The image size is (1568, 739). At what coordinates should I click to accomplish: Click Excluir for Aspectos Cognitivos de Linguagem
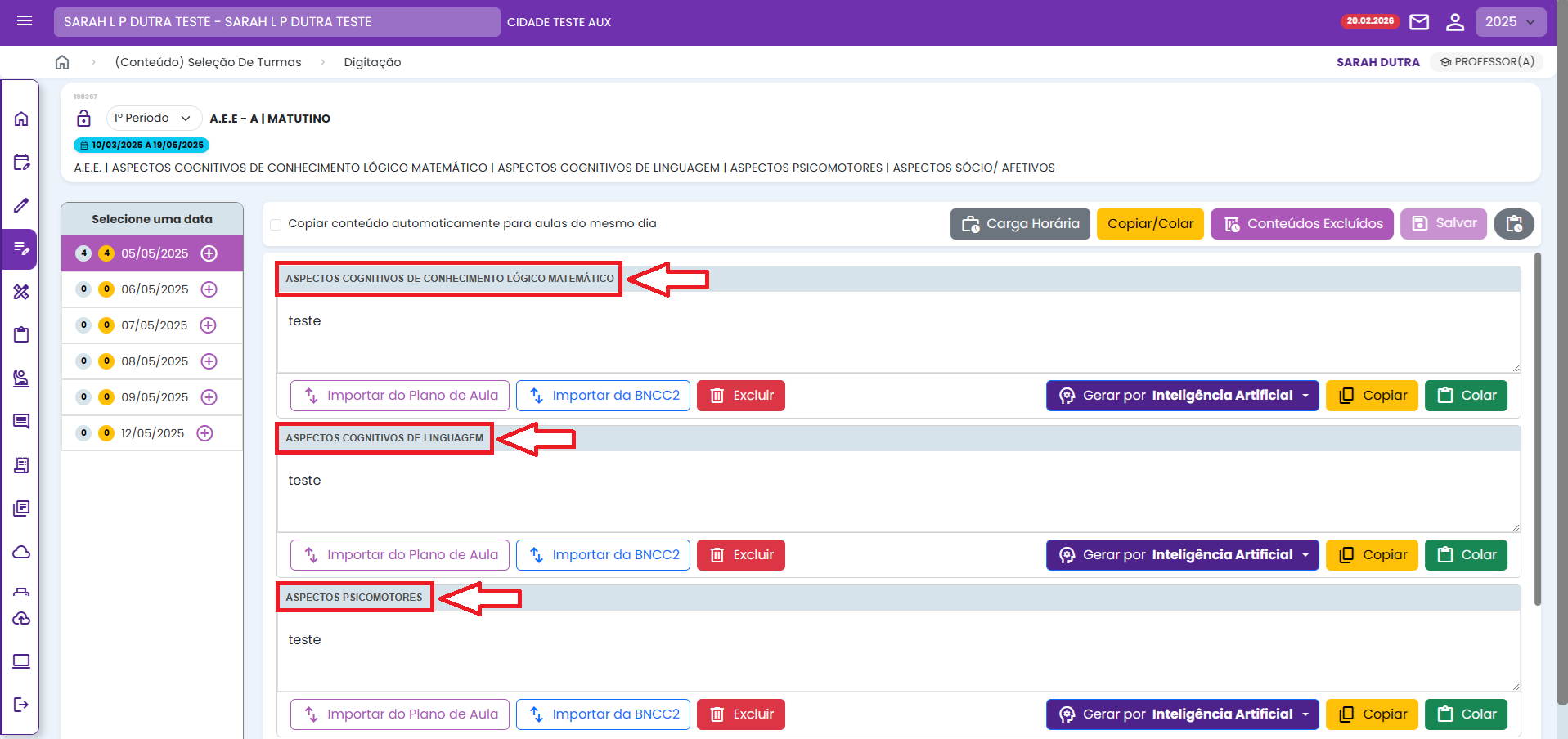pyautogui.click(x=740, y=555)
